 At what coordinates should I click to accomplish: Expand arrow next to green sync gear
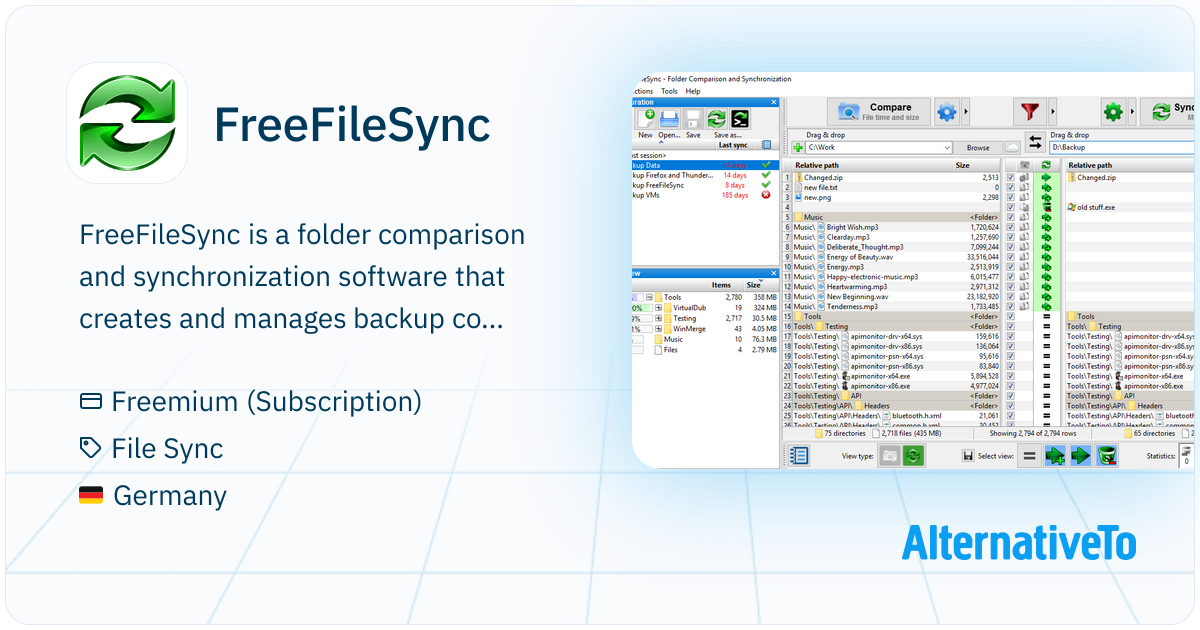(x=1133, y=112)
